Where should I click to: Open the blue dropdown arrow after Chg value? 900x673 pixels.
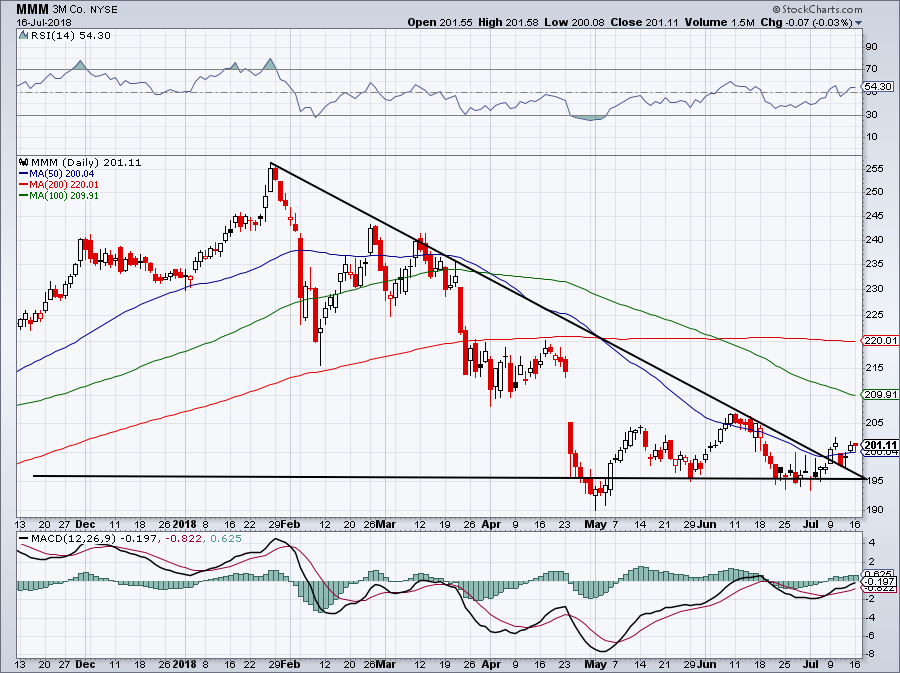[x=859, y=23]
